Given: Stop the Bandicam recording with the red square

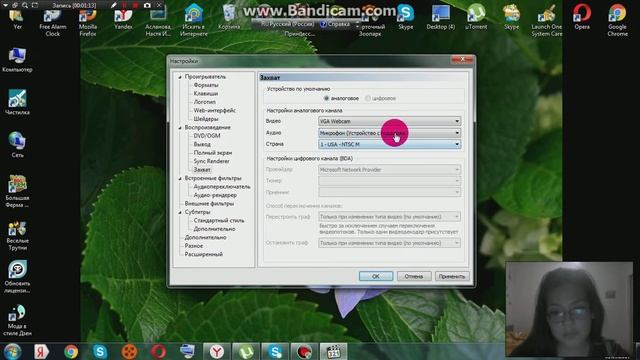Looking at the screenshot, I should point(136,5).
